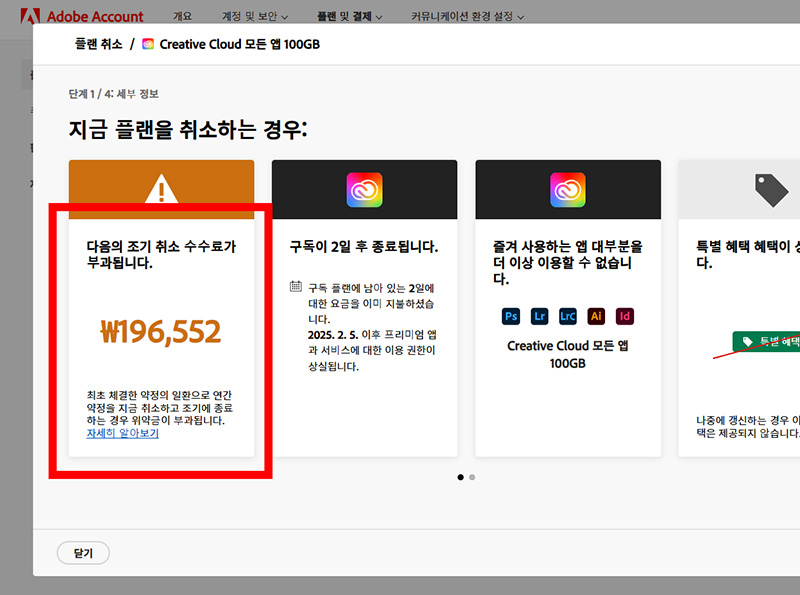The height and width of the screenshot is (595, 800).
Task: Click the ₩196,552 fee amount
Action: pyautogui.click(x=161, y=332)
